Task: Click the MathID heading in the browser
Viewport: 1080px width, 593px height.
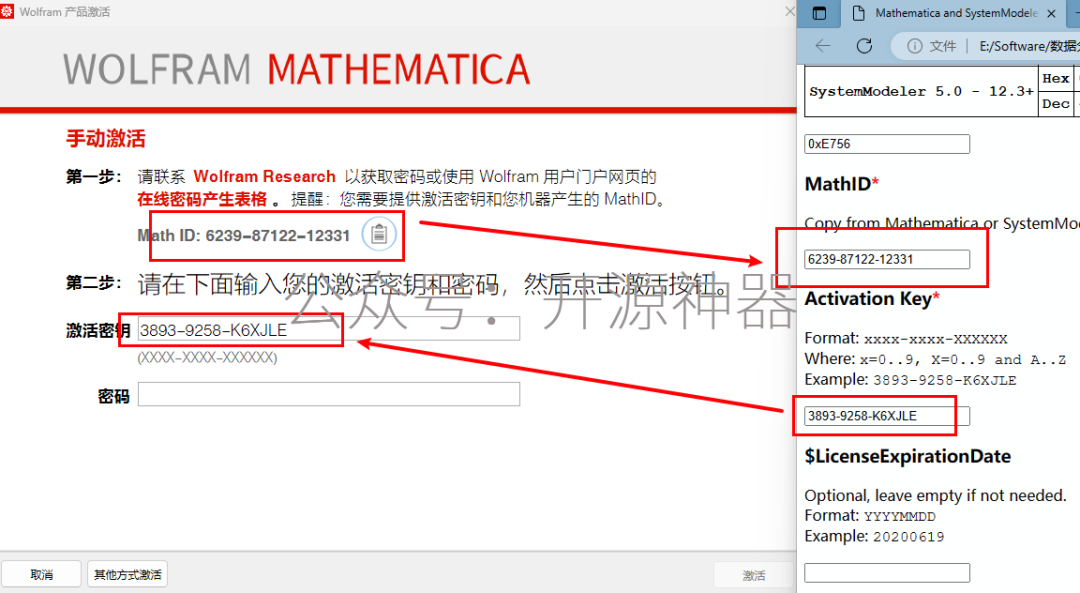Action: 842,184
